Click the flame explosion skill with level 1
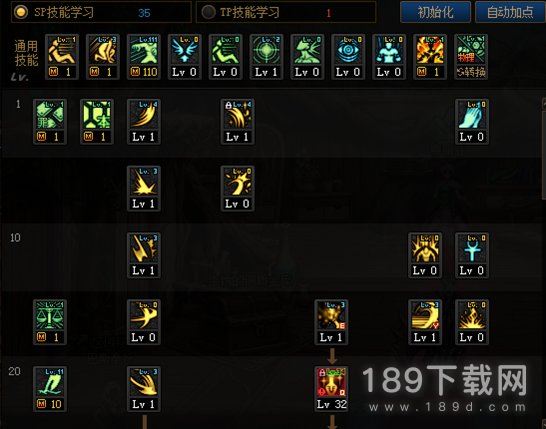The height and width of the screenshot is (429, 546). click(430, 57)
